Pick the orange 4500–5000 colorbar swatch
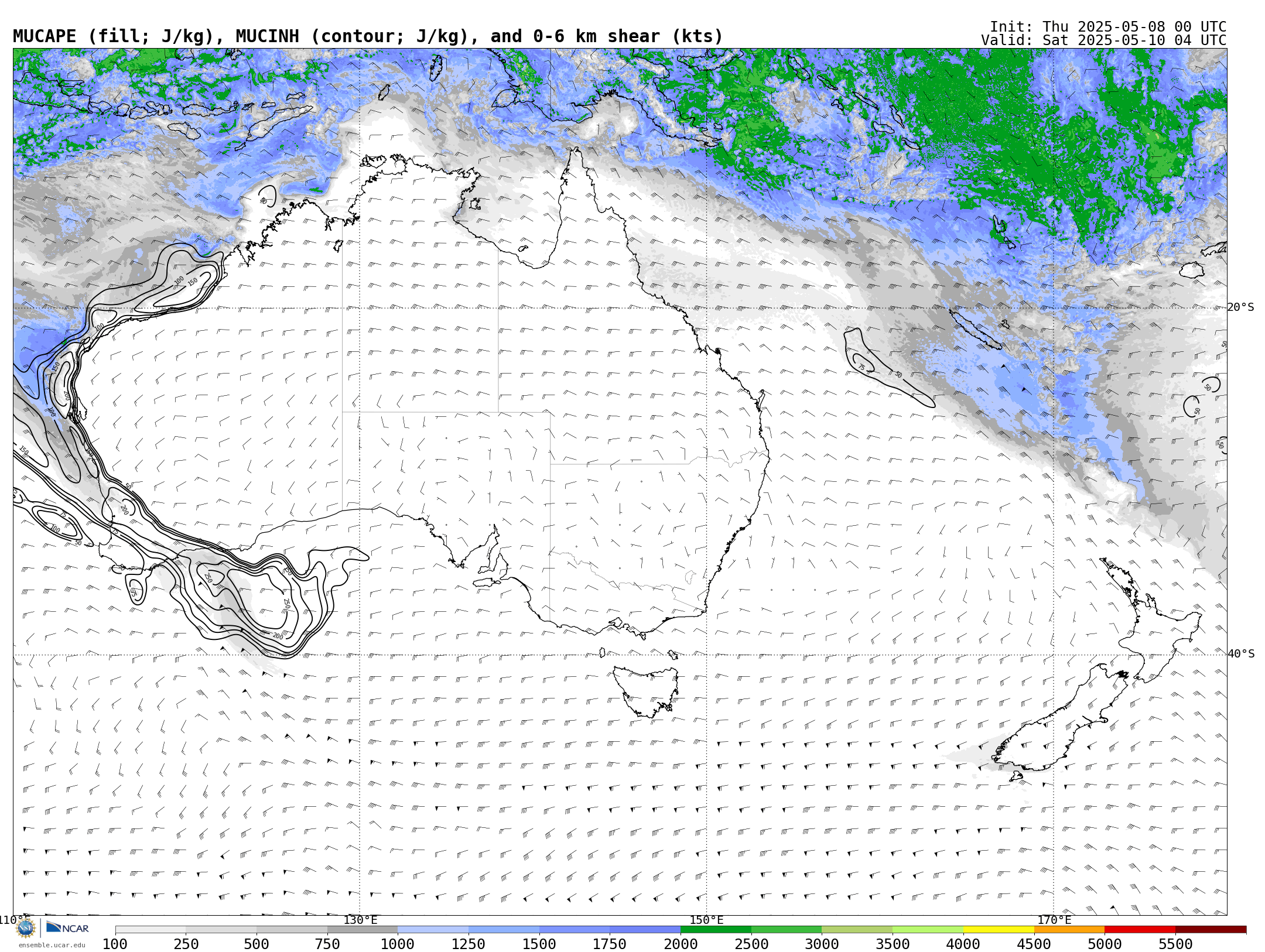Viewport: 1265px width, 952px height. [1069, 930]
